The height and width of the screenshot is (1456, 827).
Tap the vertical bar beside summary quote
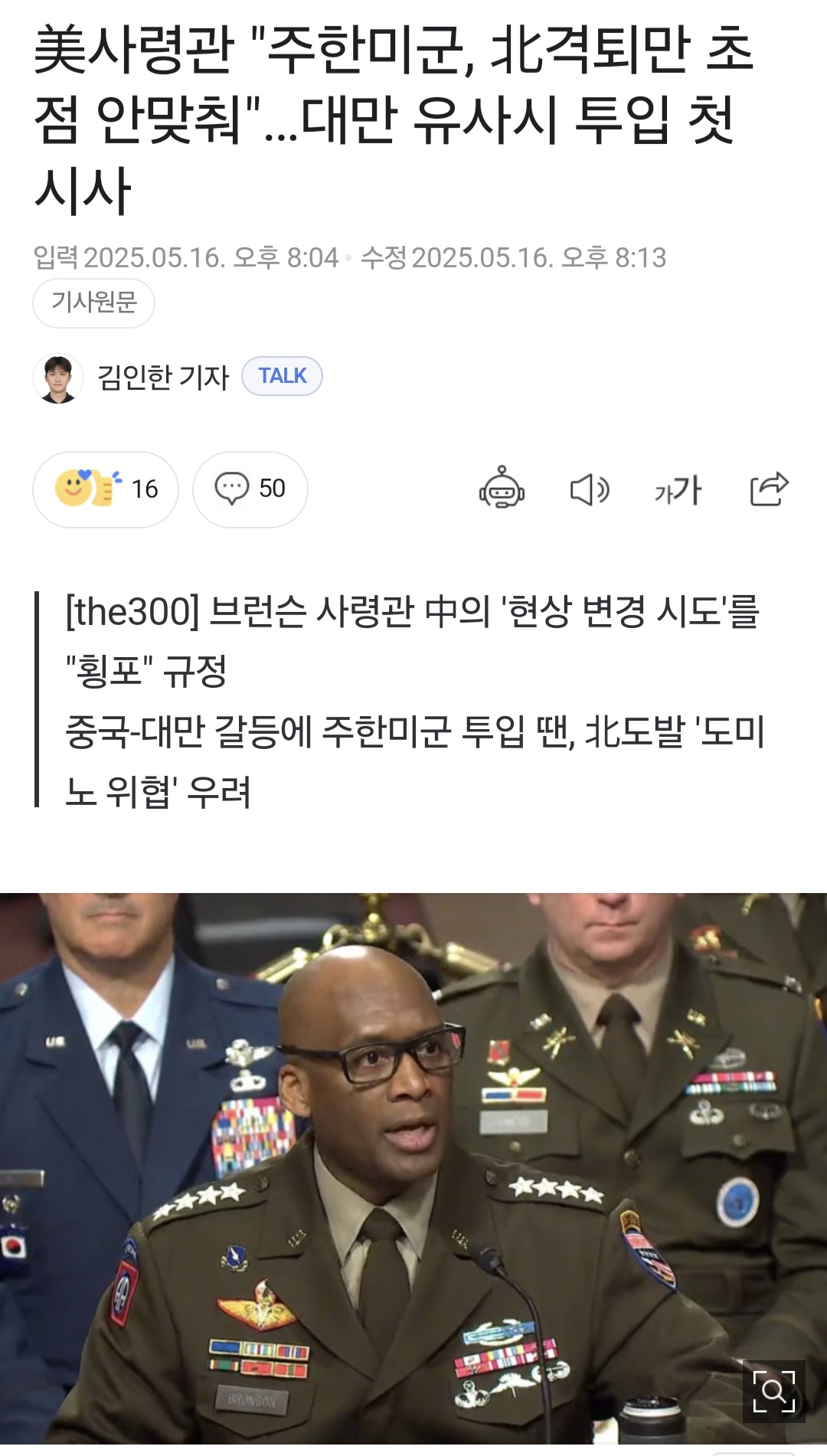[37, 699]
